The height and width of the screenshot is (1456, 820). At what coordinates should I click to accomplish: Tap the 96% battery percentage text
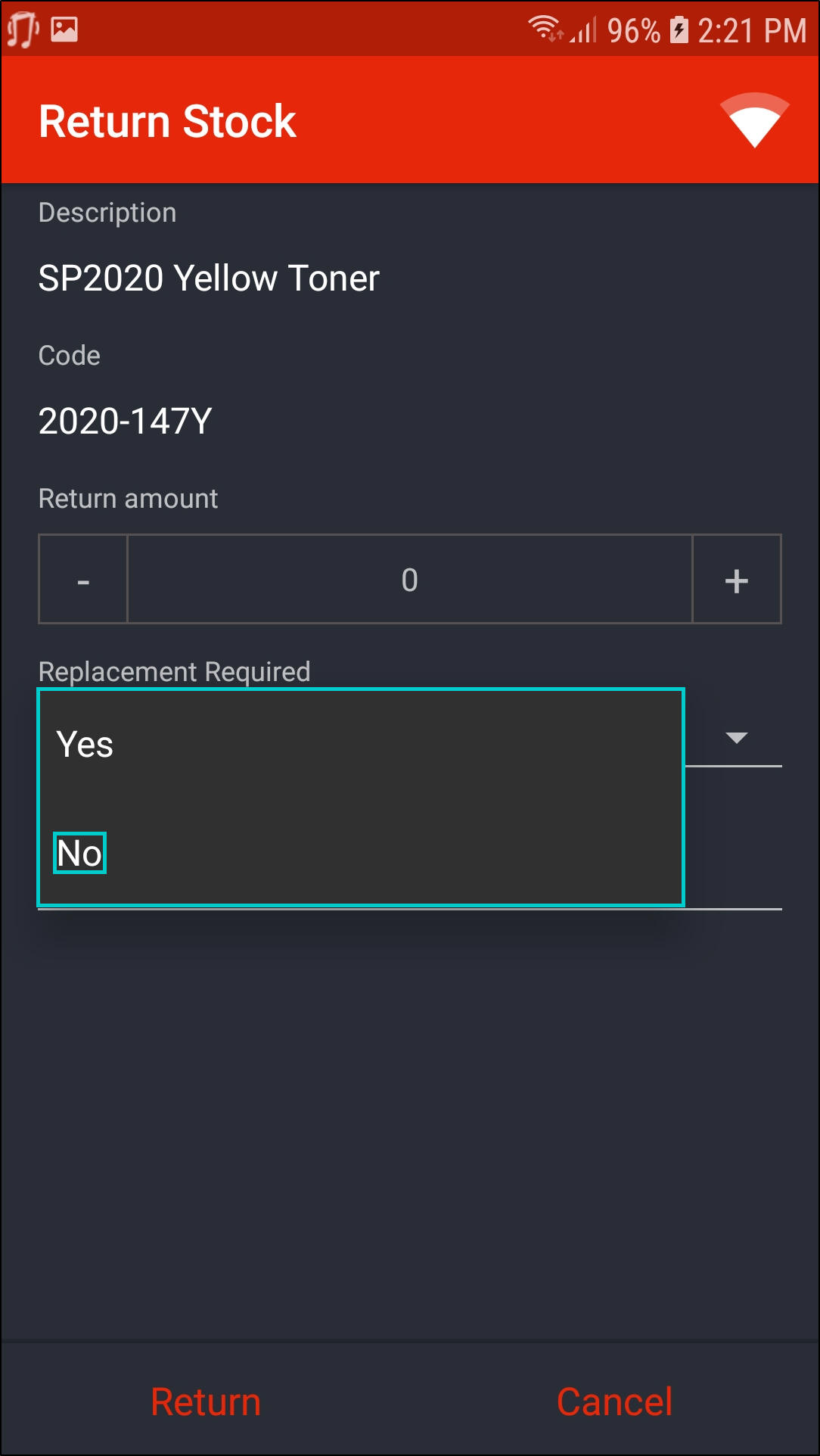pyautogui.click(x=633, y=31)
